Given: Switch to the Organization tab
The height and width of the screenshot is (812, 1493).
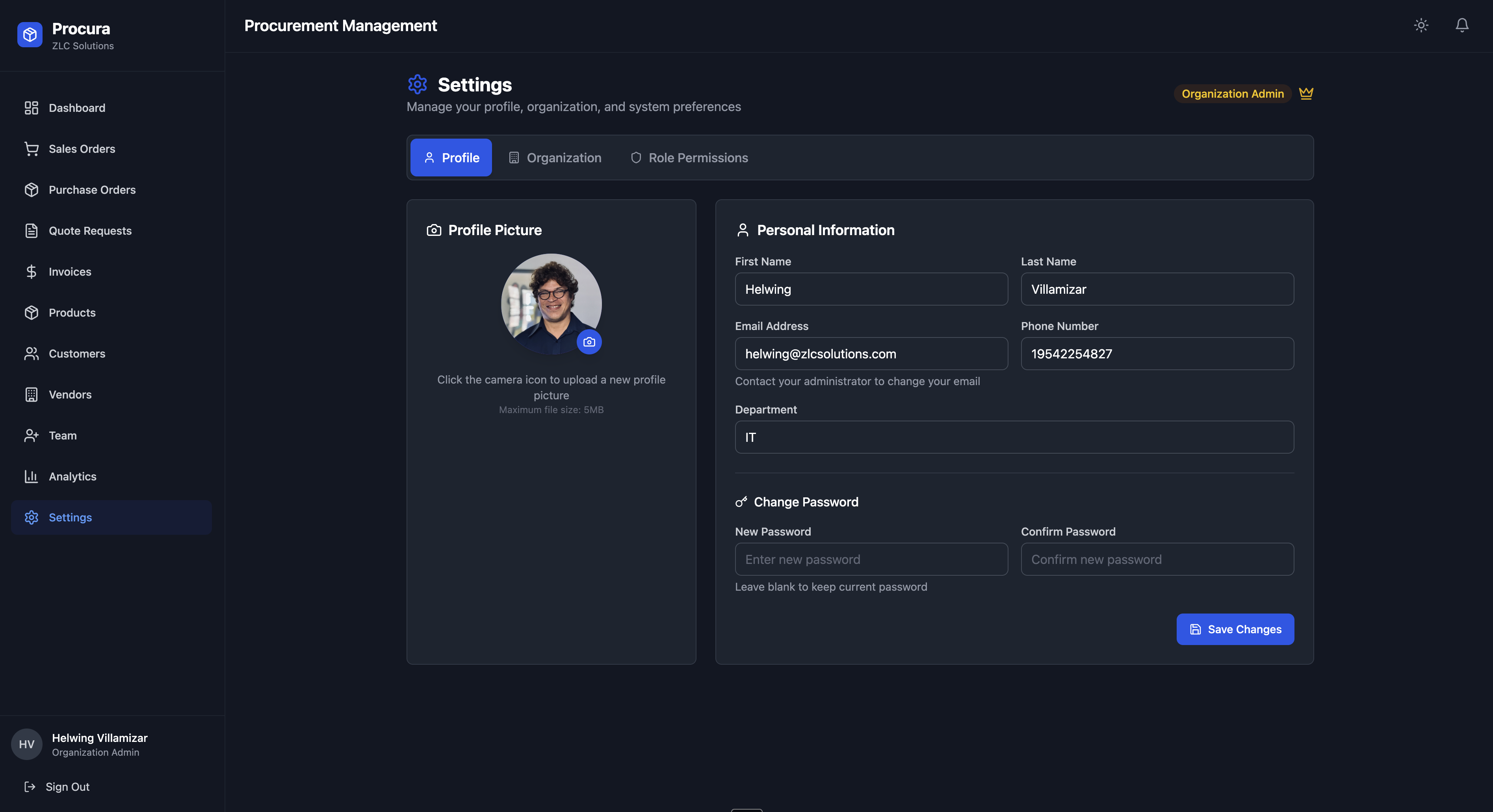Looking at the screenshot, I should point(555,158).
